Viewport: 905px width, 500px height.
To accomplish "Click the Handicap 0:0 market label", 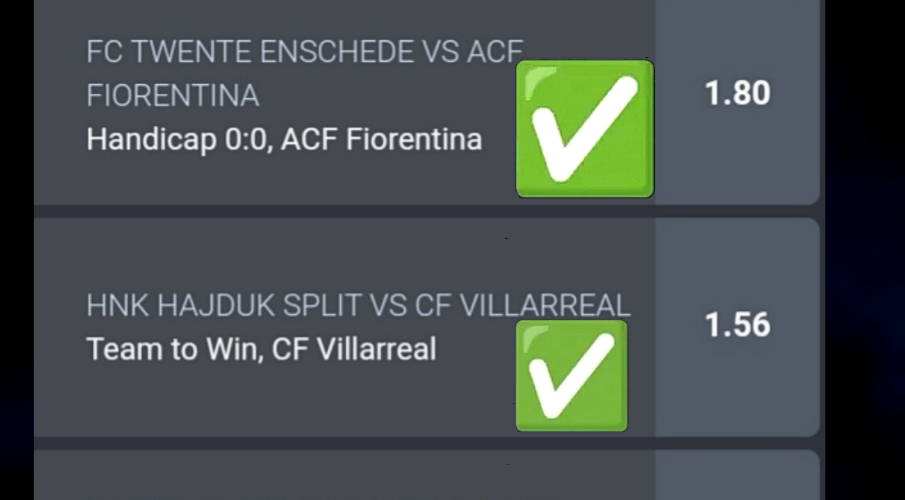I will [178, 140].
